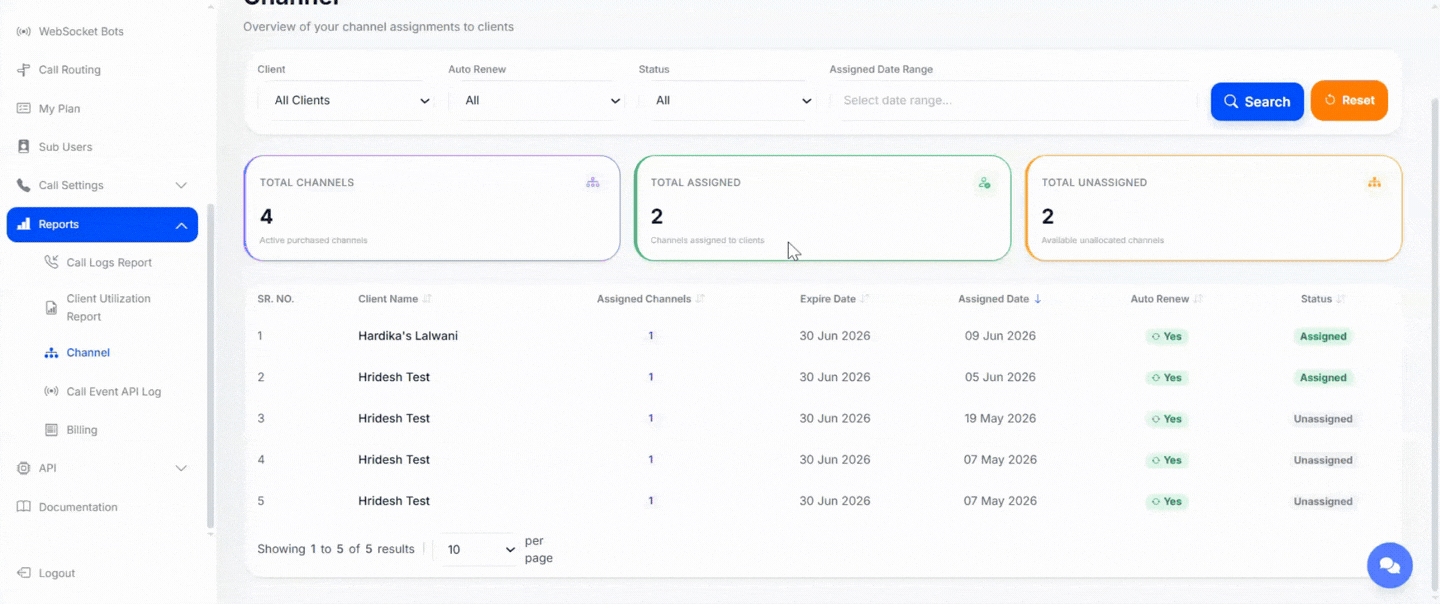Click the Call Settings phone icon
This screenshot has height=604, width=1440.
(x=24, y=185)
